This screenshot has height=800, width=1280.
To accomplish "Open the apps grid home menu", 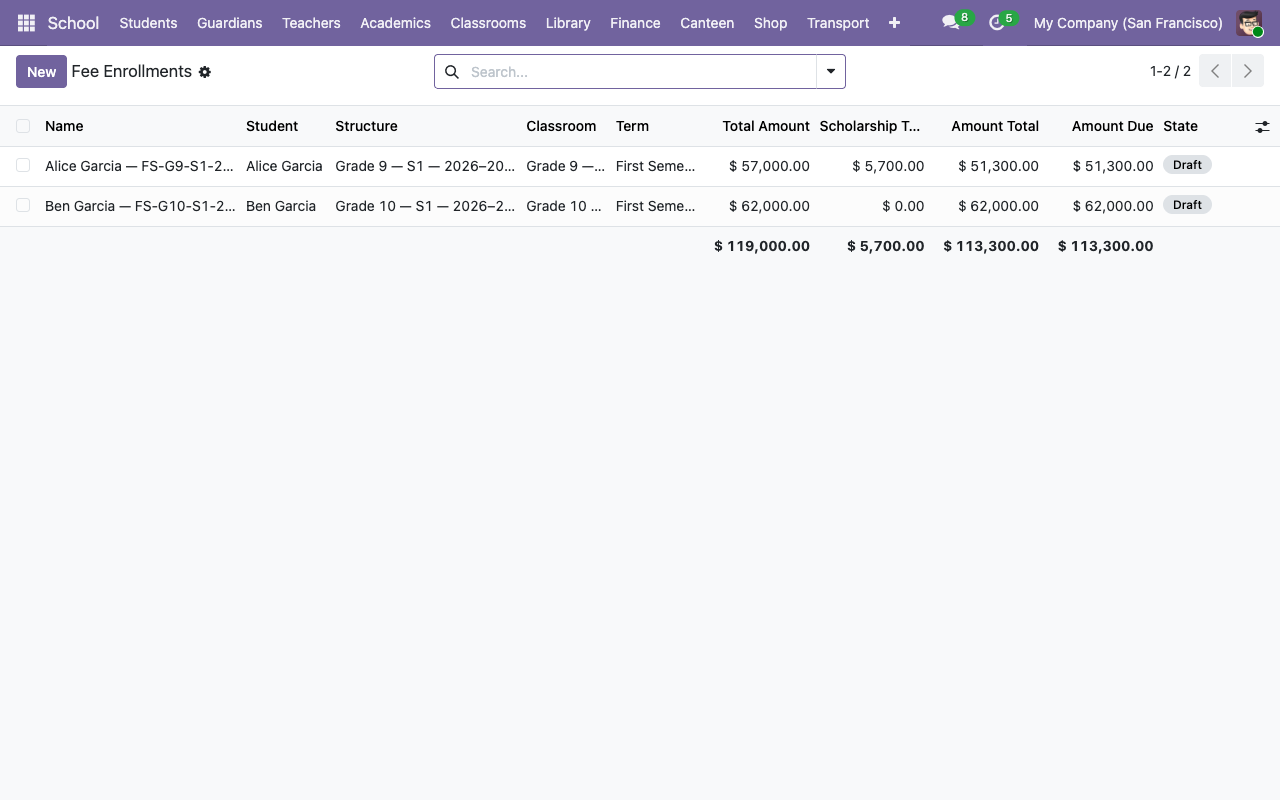I will tap(26, 22).
